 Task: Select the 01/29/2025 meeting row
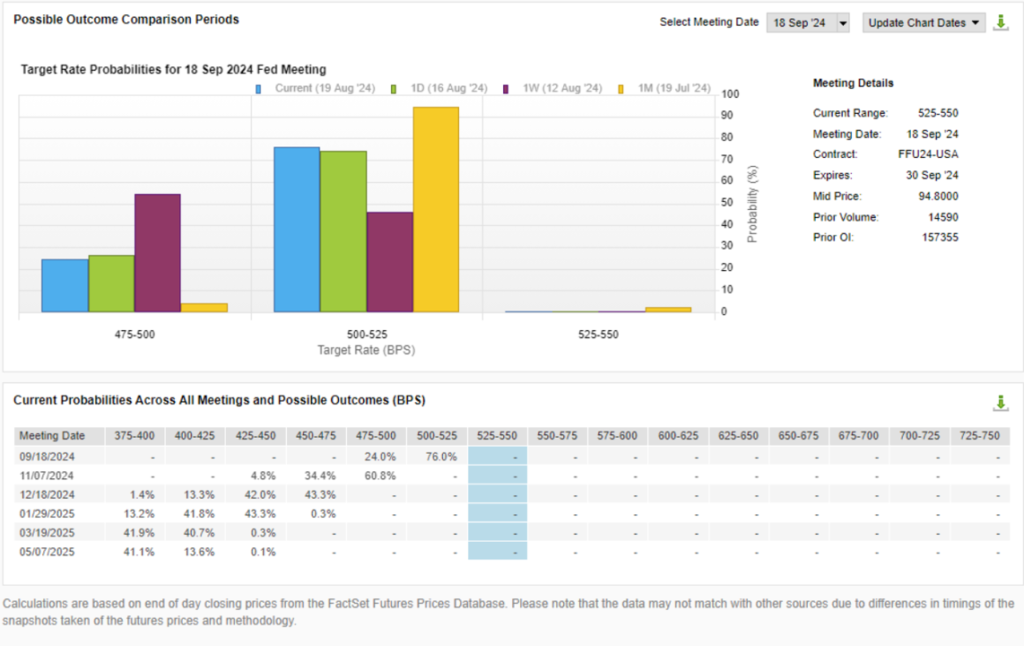pos(512,513)
